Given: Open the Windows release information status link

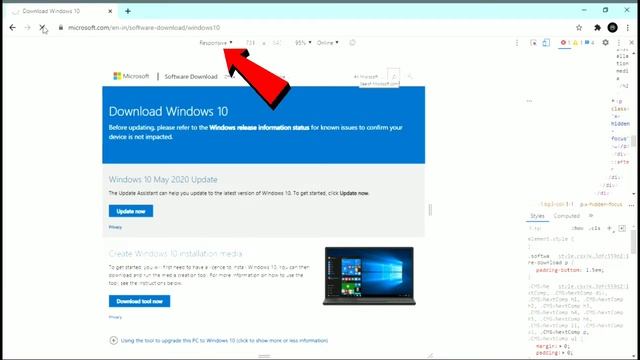Looking at the screenshot, I should (259, 127).
